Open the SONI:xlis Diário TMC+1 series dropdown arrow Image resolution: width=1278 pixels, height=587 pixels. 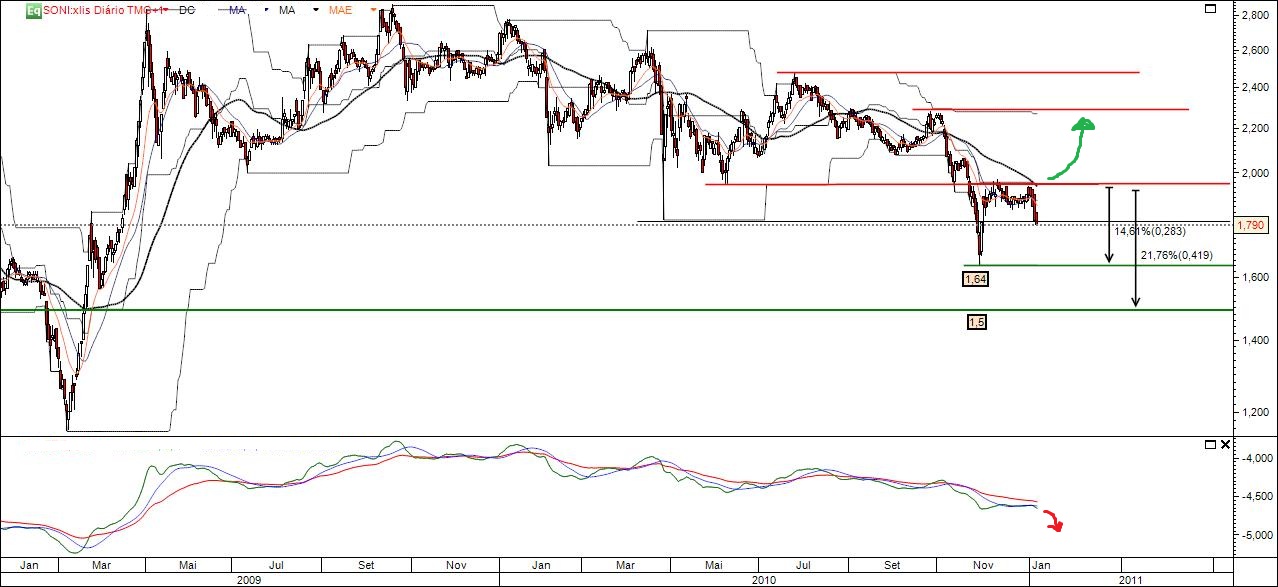pos(166,10)
